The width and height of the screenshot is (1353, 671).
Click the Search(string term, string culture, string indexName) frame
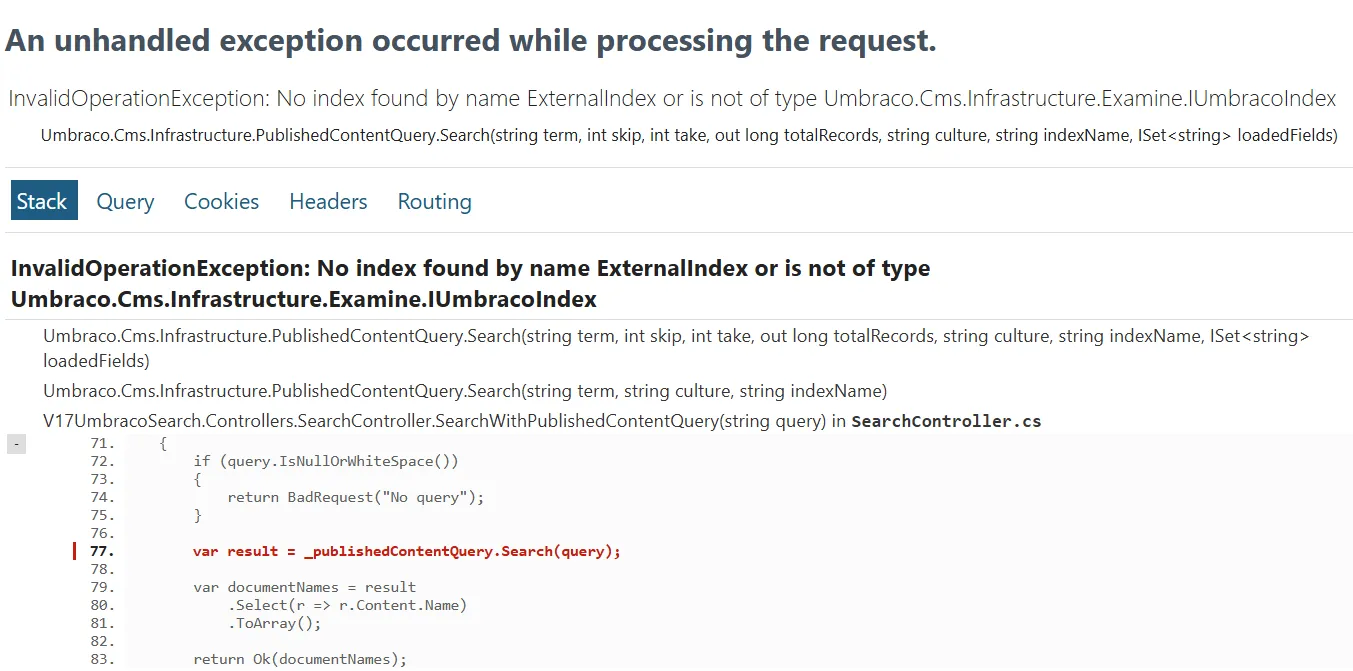coord(465,391)
